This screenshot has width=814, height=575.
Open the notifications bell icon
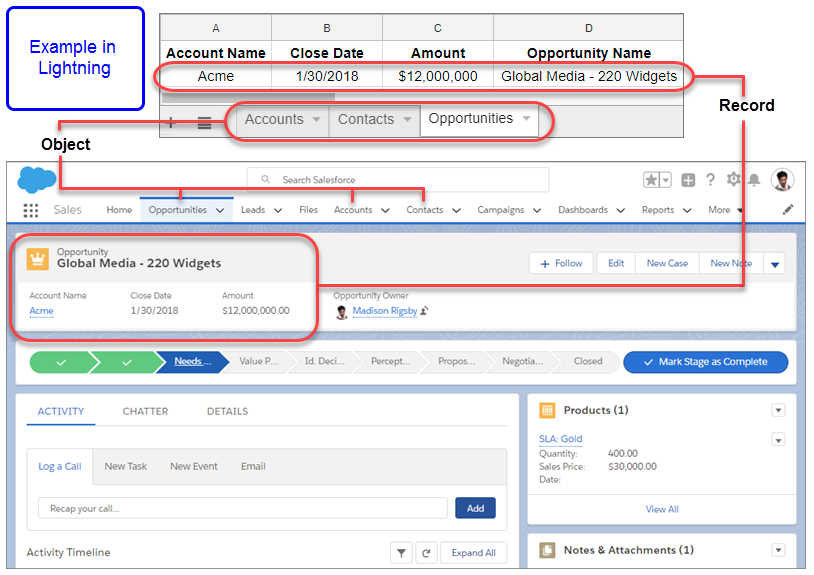754,180
